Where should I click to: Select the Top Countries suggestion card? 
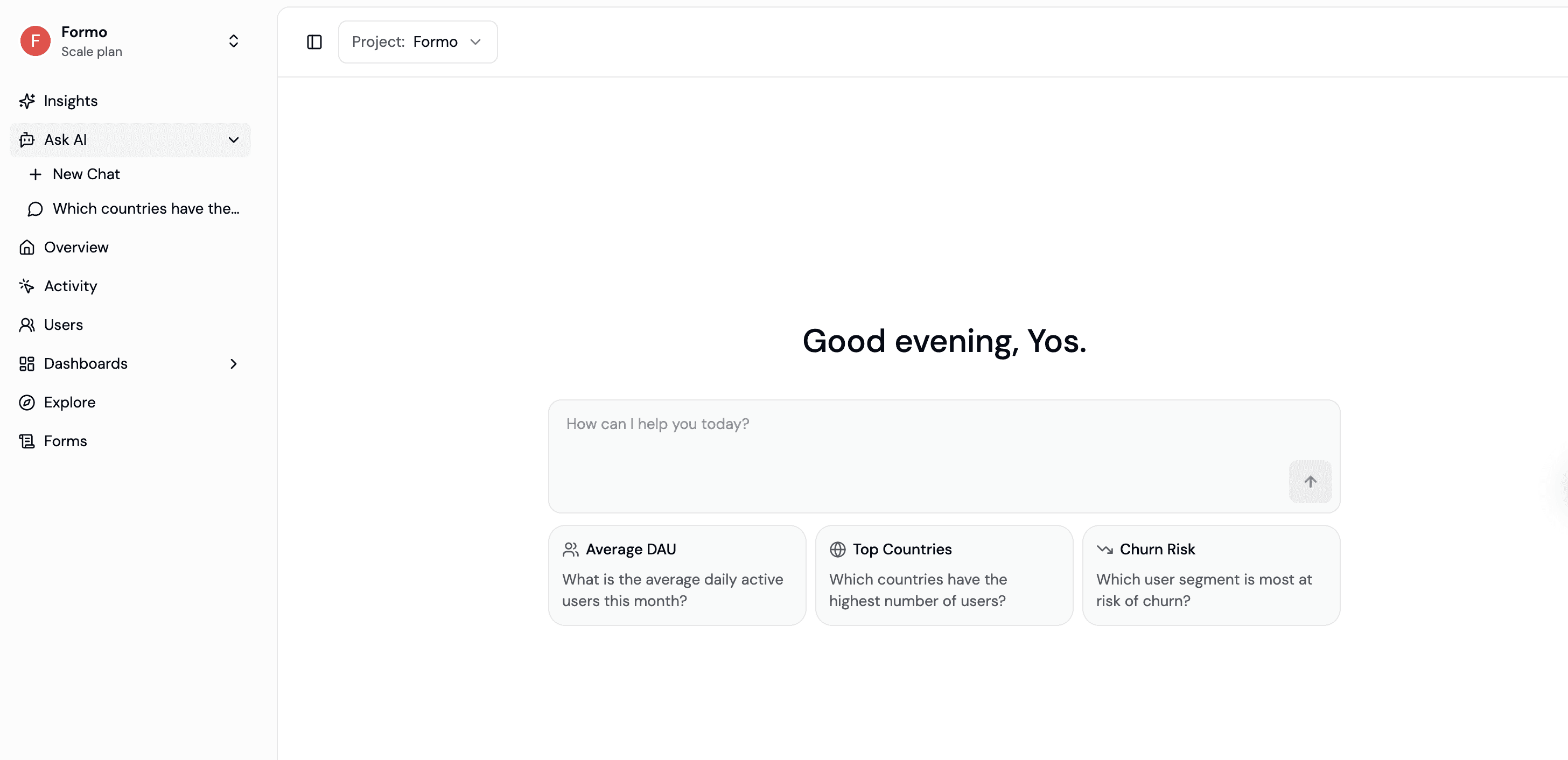click(x=943, y=575)
